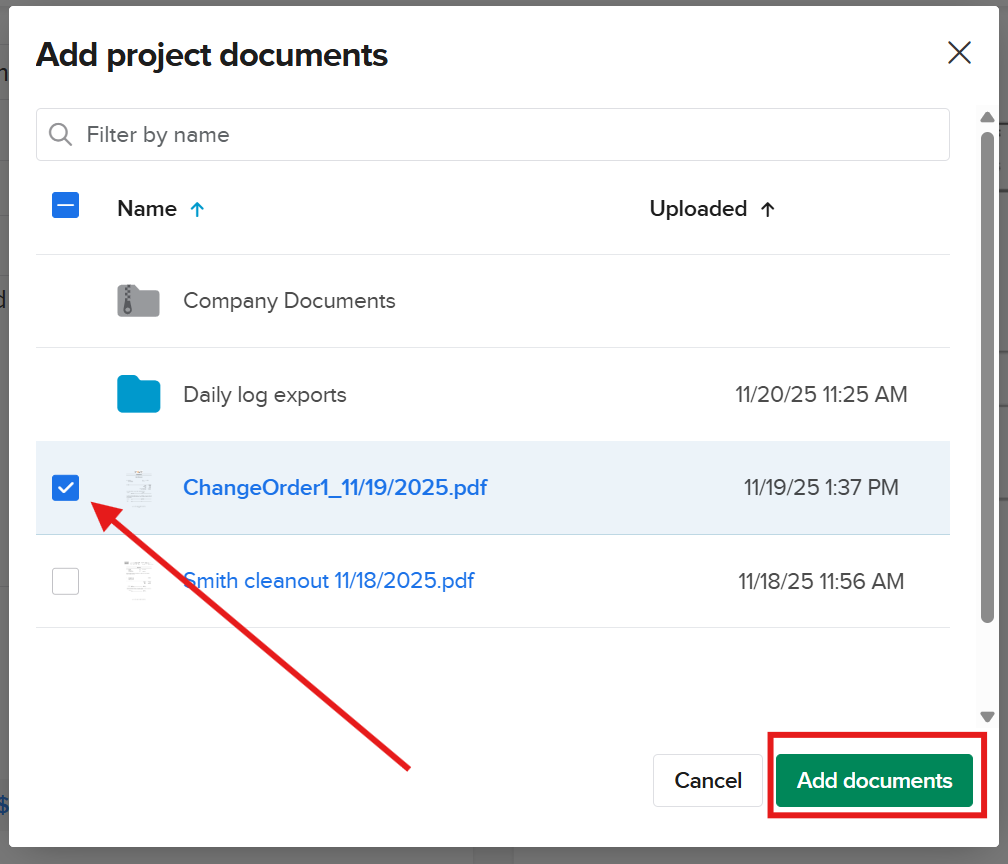Open the Company Documents zip folder icon

(138, 300)
